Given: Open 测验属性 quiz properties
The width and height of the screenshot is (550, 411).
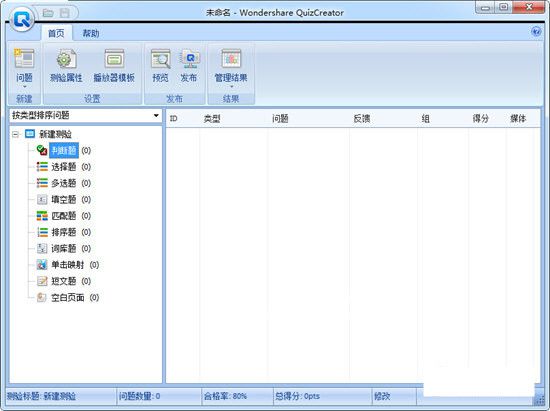Looking at the screenshot, I should 66,66.
